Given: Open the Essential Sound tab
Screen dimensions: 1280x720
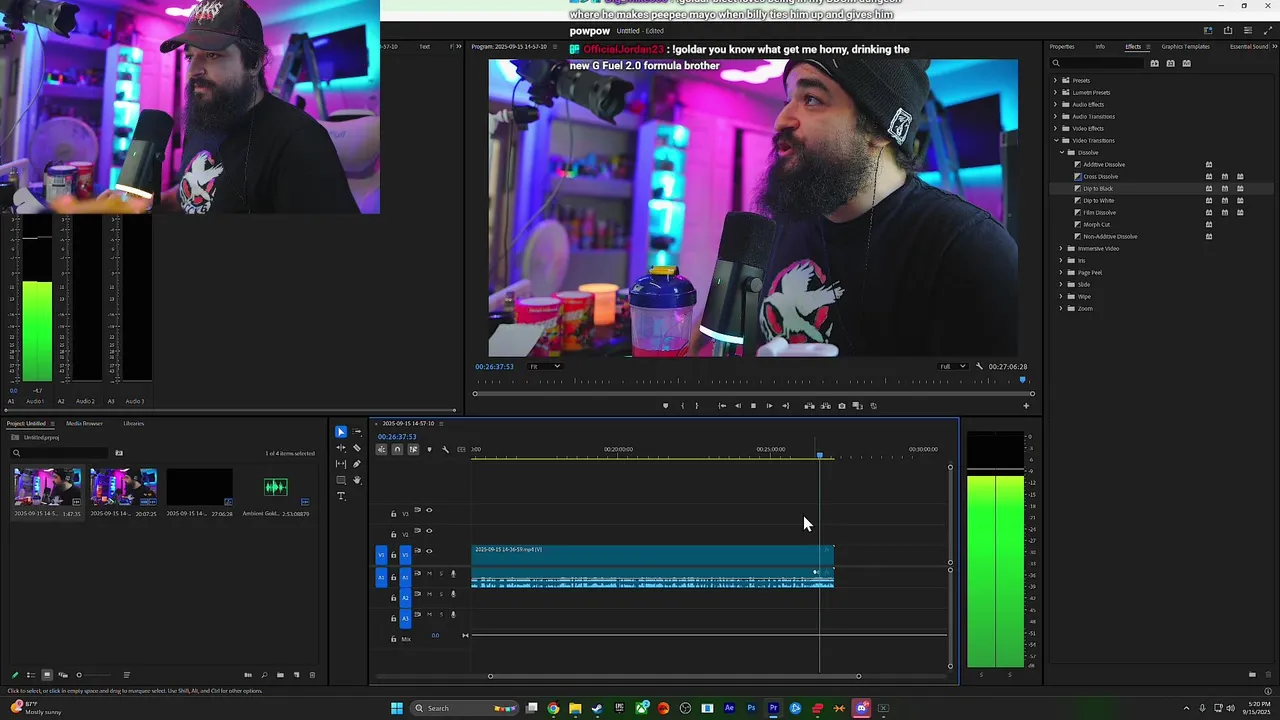Looking at the screenshot, I should click(1249, 47).
